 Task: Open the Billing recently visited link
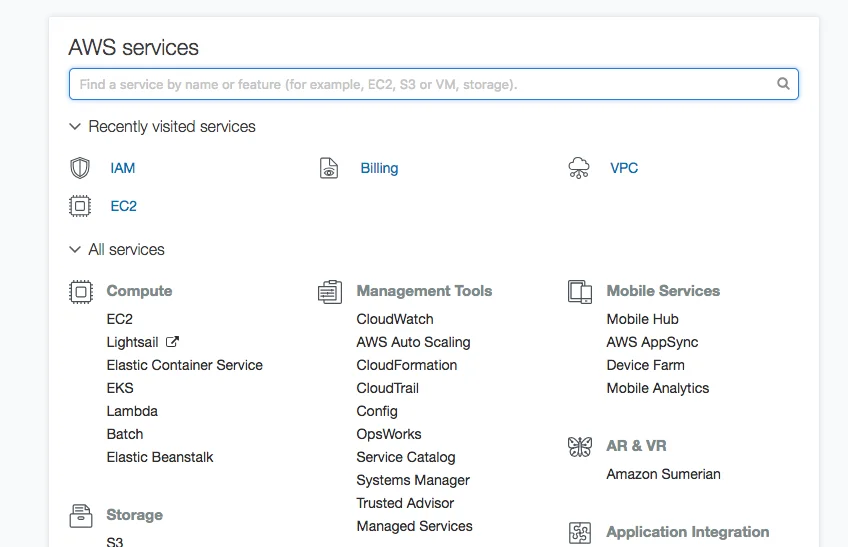(x=379, y=168)
